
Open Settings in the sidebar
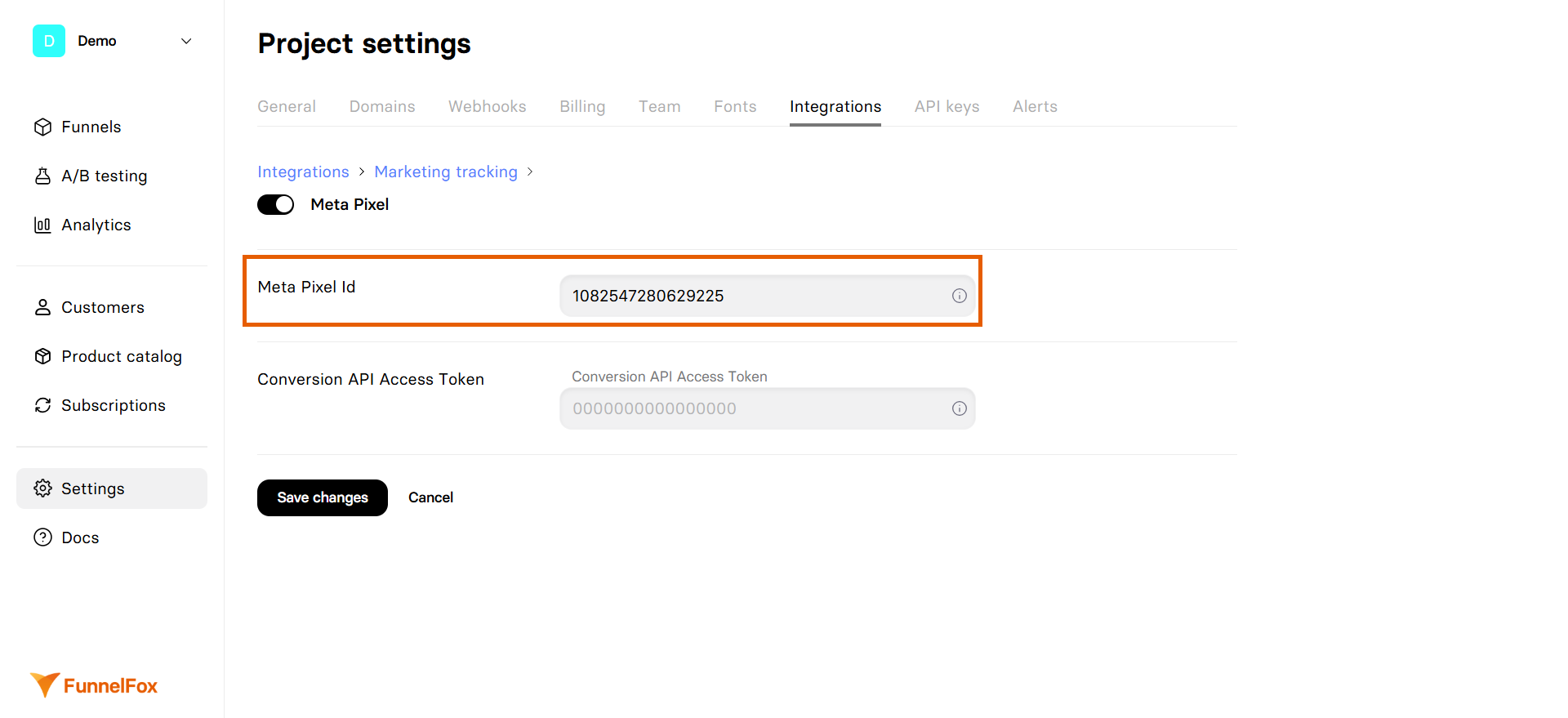pos(112,488)
